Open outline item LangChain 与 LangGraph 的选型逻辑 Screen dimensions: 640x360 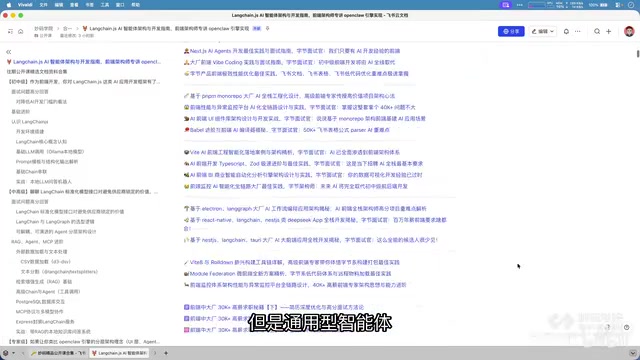55,222
